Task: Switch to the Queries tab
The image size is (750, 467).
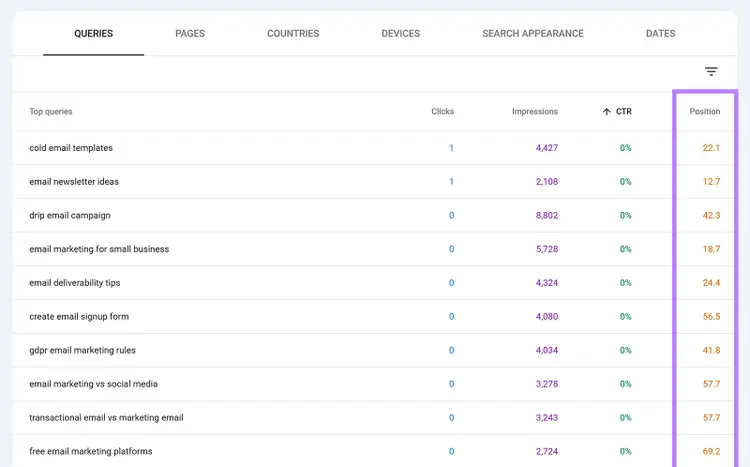Action: (93, 33)
